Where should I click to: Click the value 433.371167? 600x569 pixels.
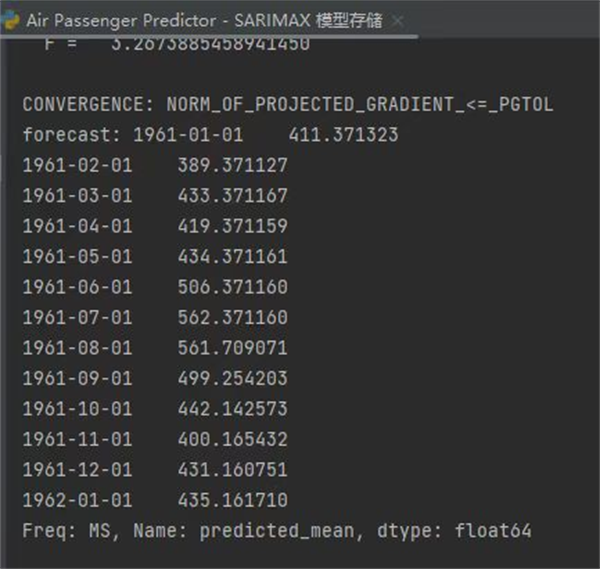[x=232, y=195]
